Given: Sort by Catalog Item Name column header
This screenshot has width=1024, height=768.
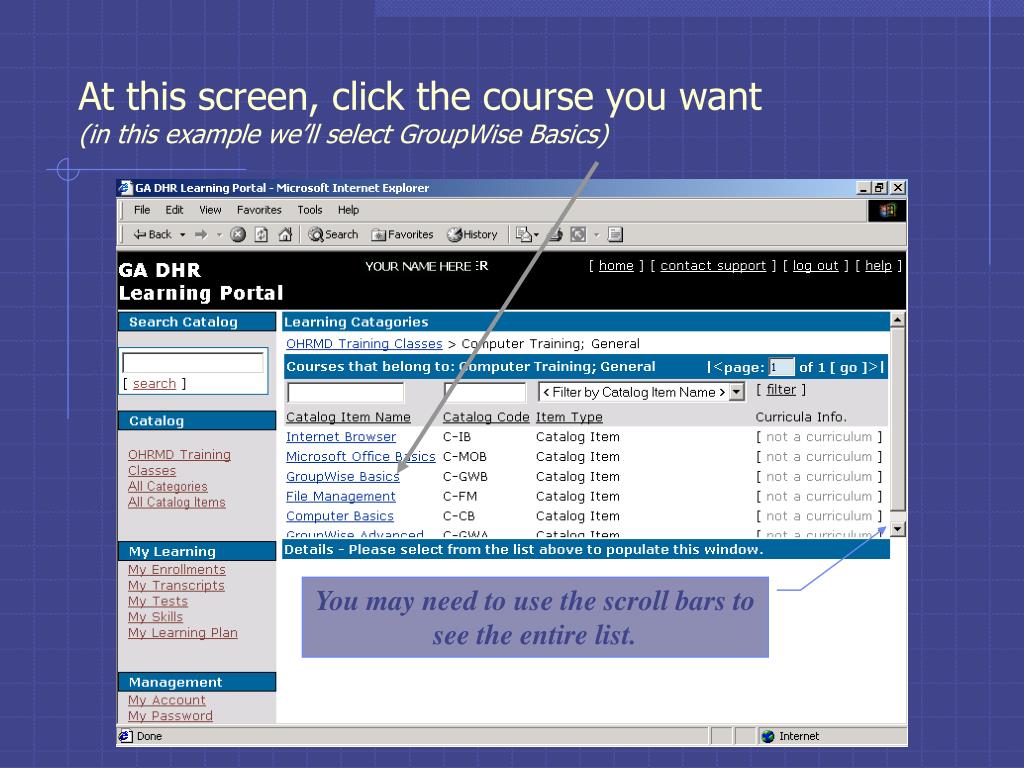Looking at the screenshot, I should pos(348,417).
